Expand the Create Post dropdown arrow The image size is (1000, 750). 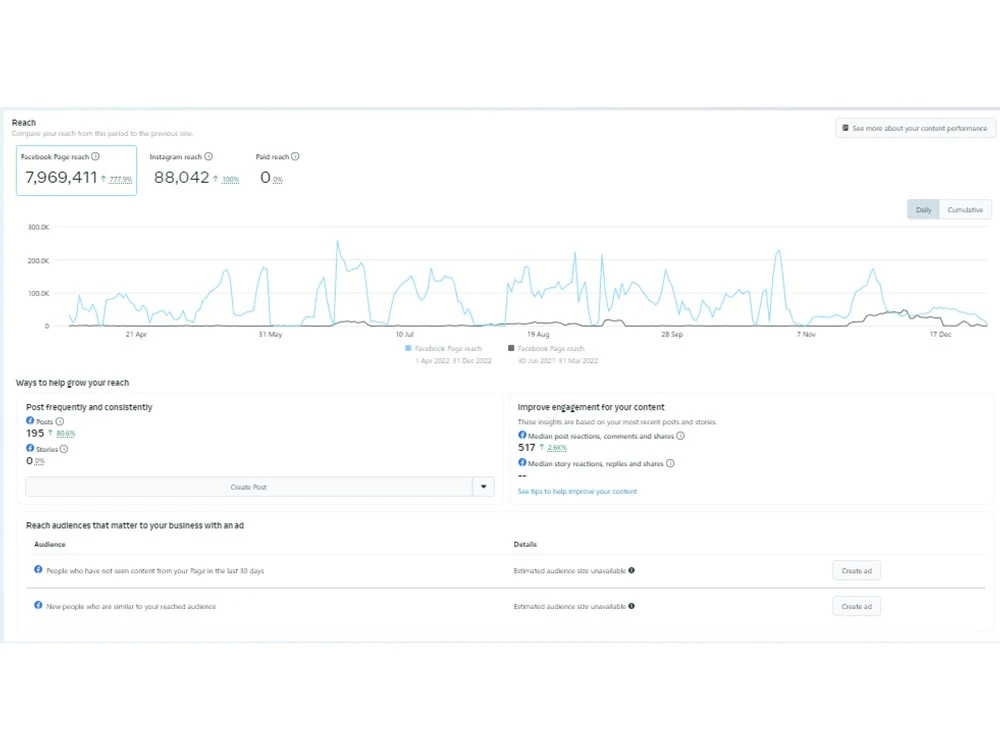(x=484, y=487)
